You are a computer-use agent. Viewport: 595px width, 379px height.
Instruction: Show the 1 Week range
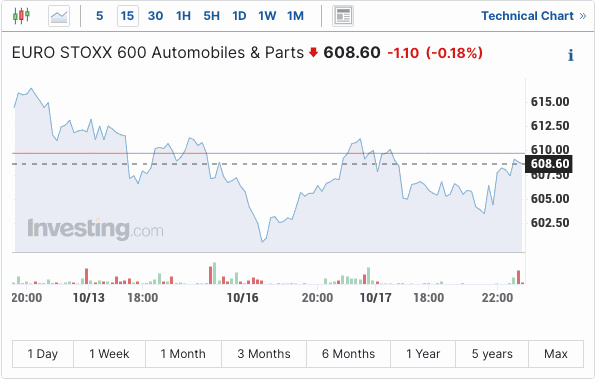[109, 354]
